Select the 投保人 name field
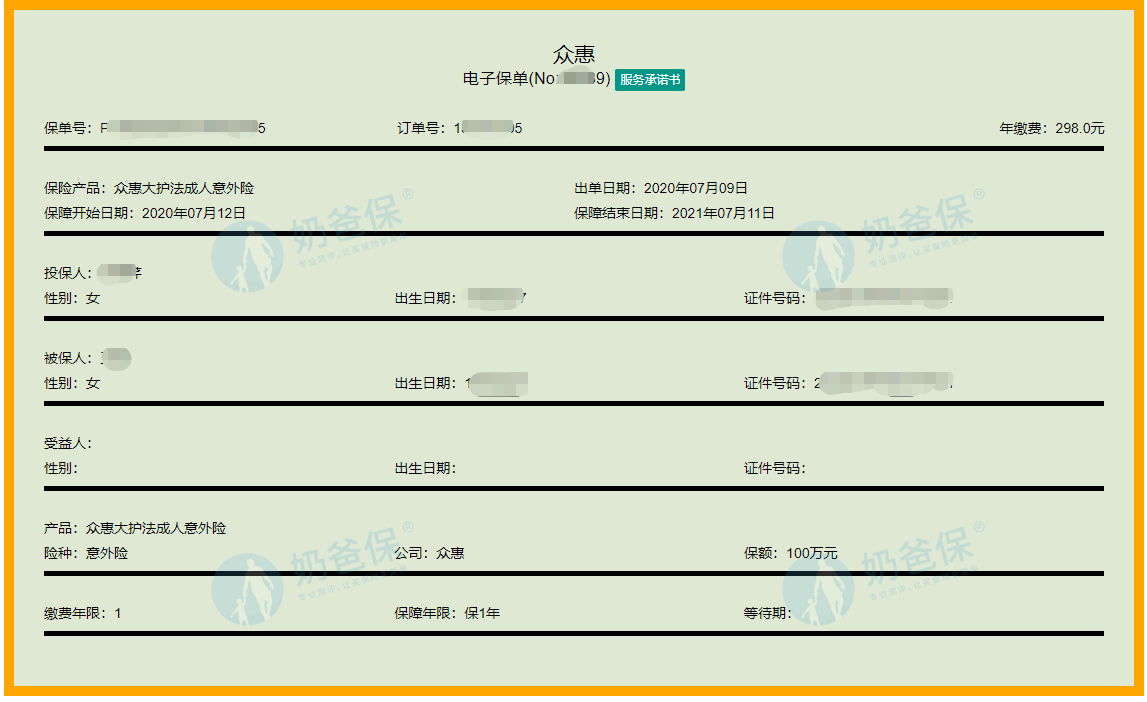1147x702 pixels. click(x=93, y=273)
